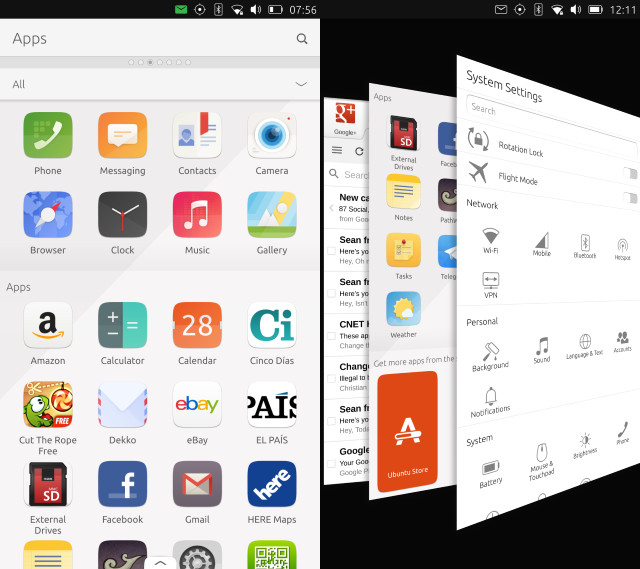Open Brightness settings
The width and height of the screenshot is (640, 569).
coord(585,445)
